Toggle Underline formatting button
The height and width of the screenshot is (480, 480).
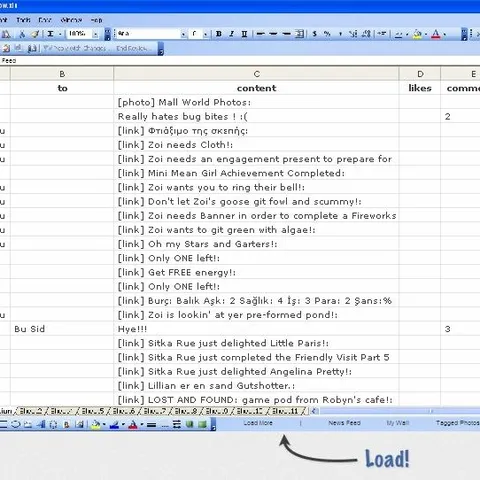(x=244, y=34)
